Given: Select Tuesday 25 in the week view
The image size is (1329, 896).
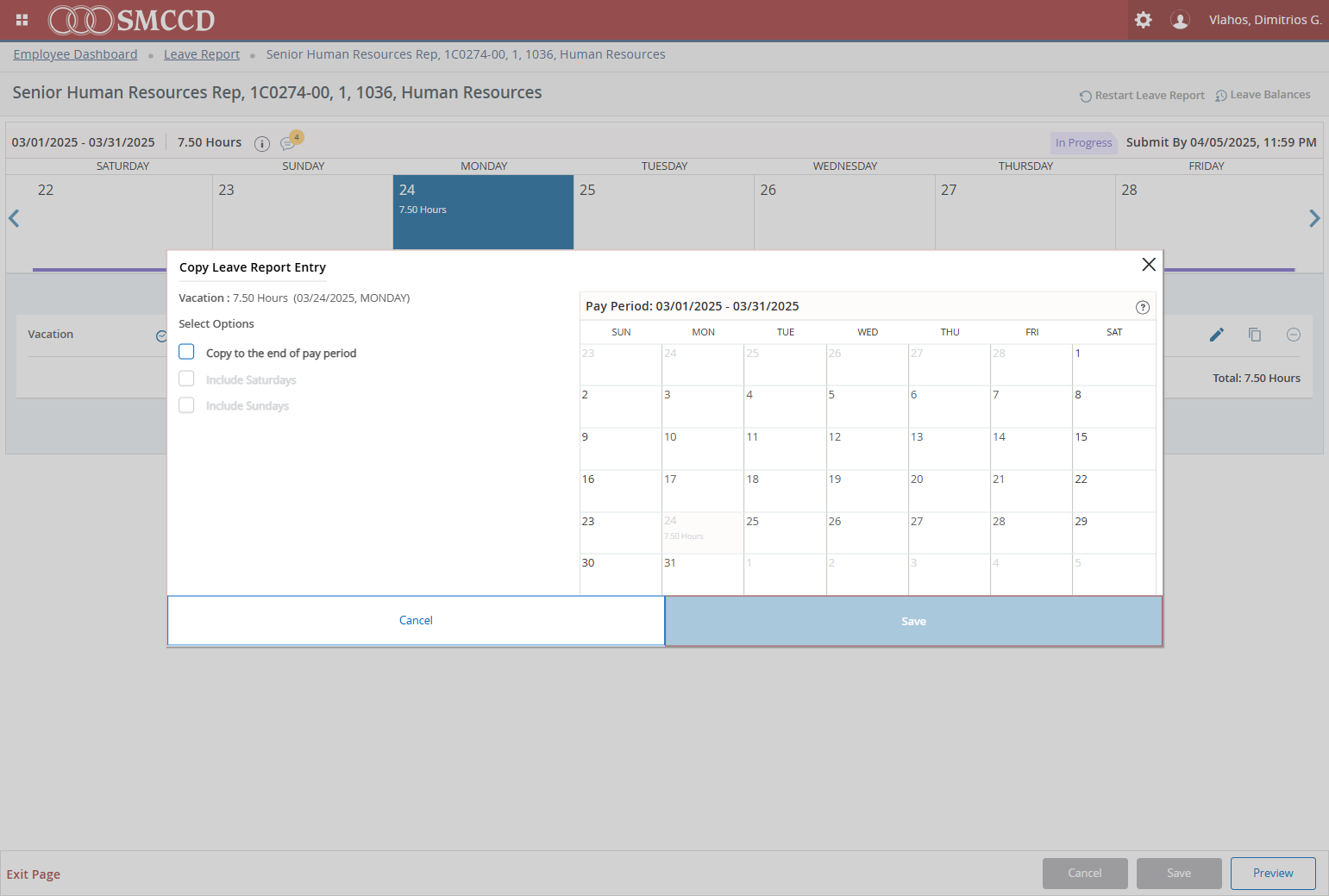Looking at the screenshot, I should coord(664,212).
